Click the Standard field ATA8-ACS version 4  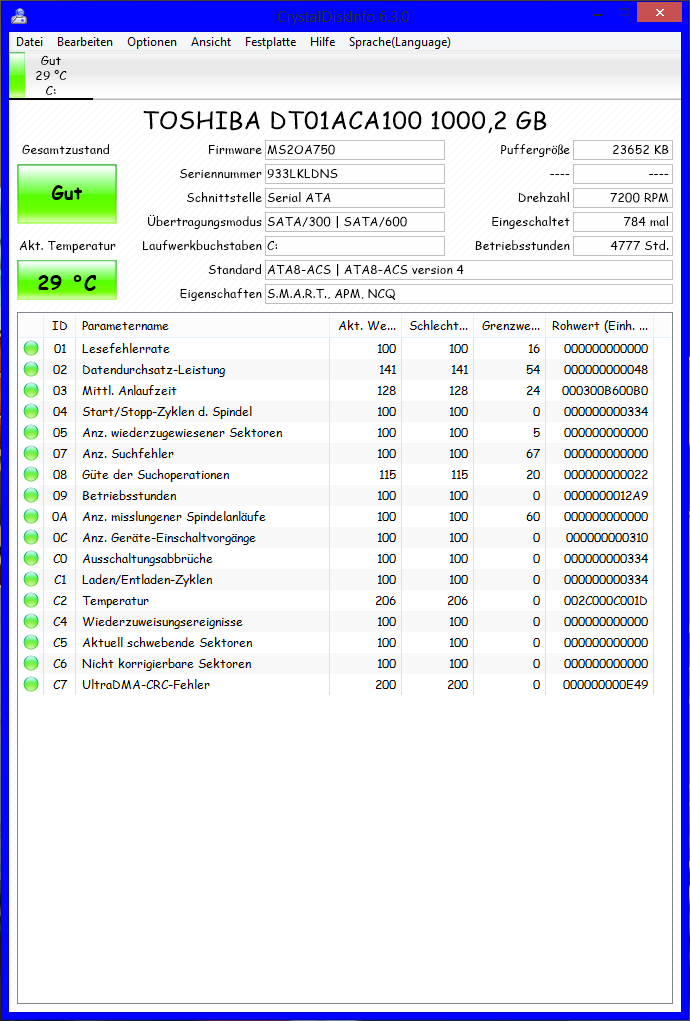tap(469, 270)
